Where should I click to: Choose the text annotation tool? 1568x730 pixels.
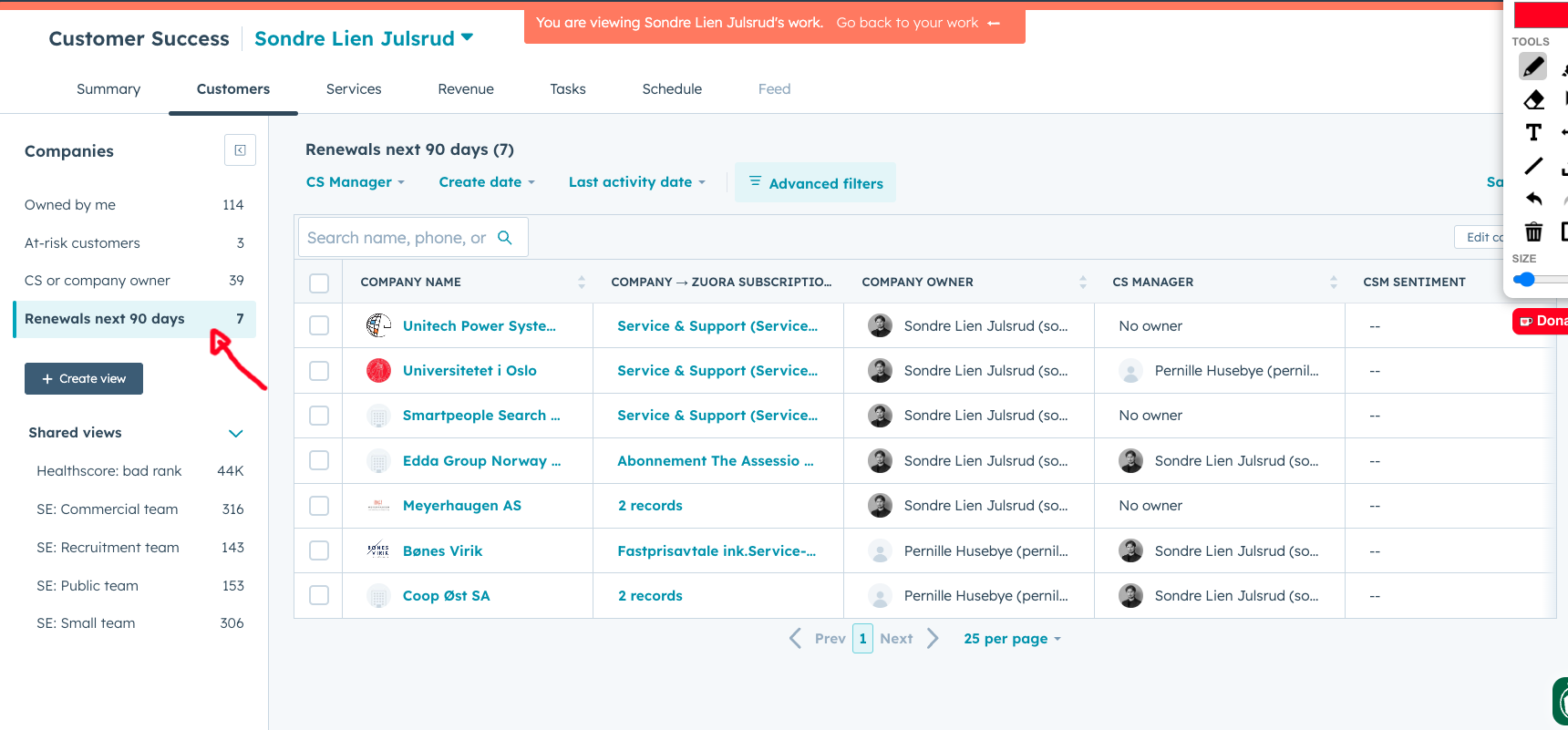click(1533, 133)
